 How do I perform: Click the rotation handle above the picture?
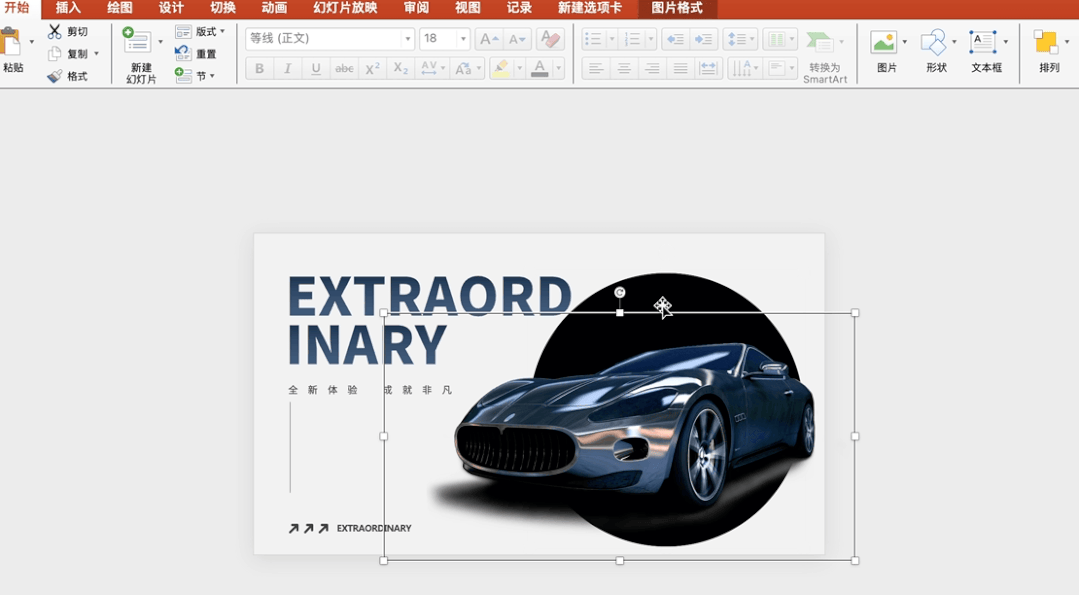(619, 293)
